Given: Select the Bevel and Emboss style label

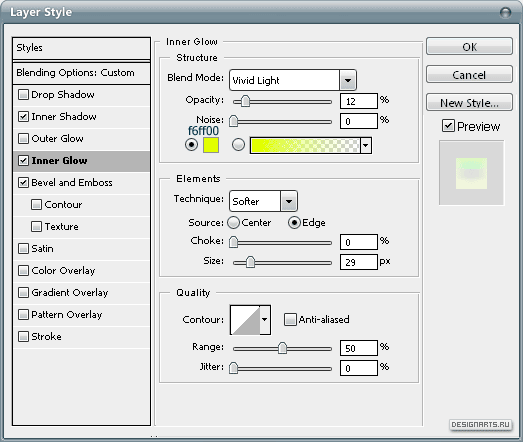Looking at the screenshot, I should coord(72,183).
